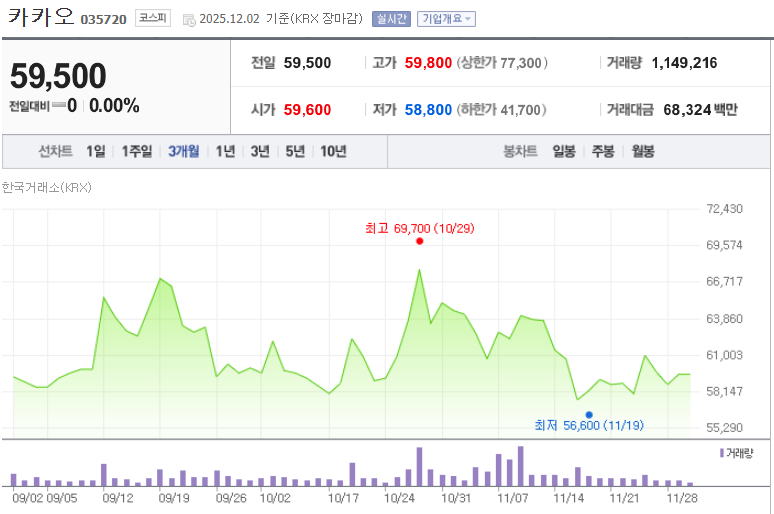
Task: Click the 전일 price value 59,500
Action: [307, 63]
